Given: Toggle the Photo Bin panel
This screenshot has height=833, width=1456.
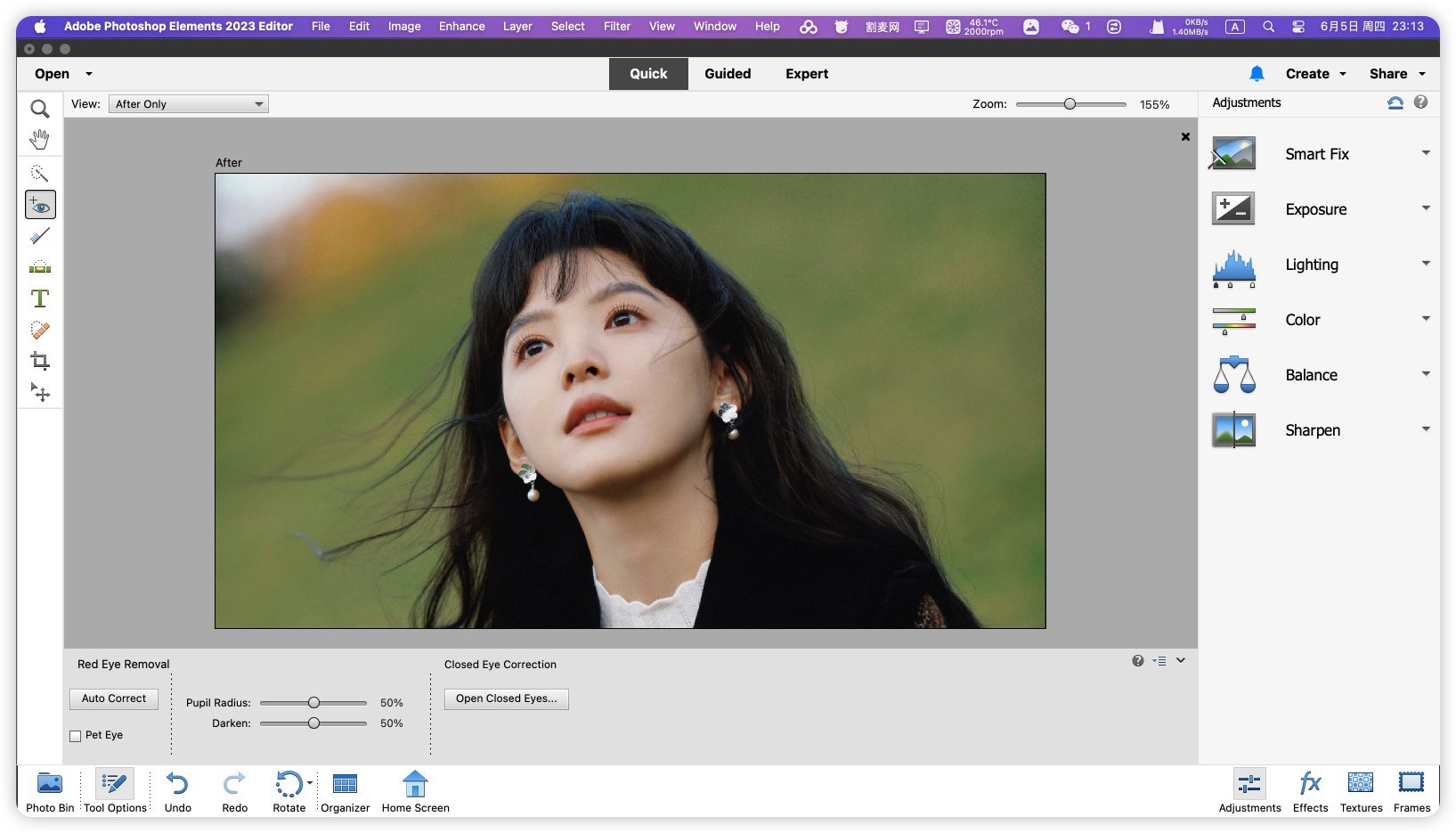Looking at the screenshot, I should [50, 792].
